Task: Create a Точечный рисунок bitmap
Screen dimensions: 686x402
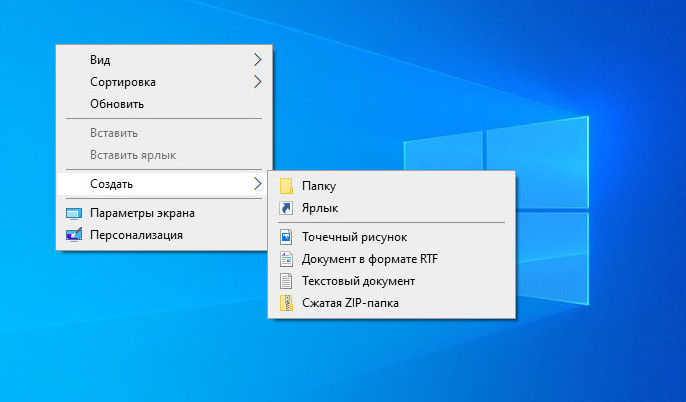Action: (392, 237)
